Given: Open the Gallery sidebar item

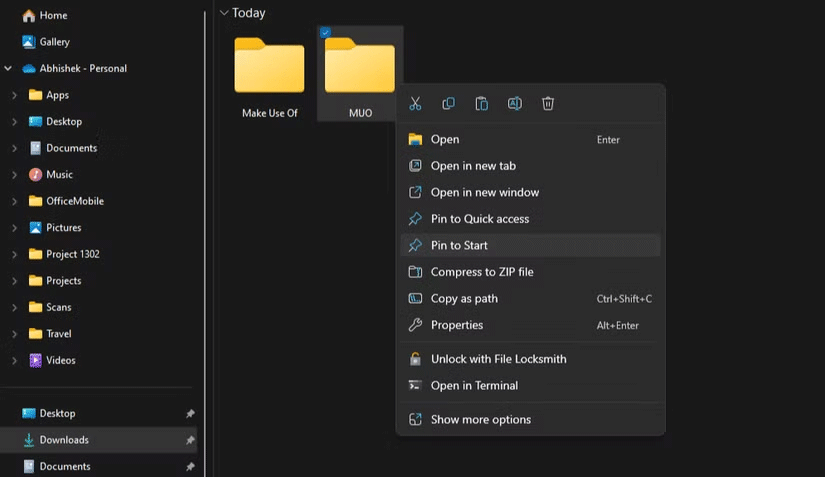Looking at the screenshot, I should (54, 42).
